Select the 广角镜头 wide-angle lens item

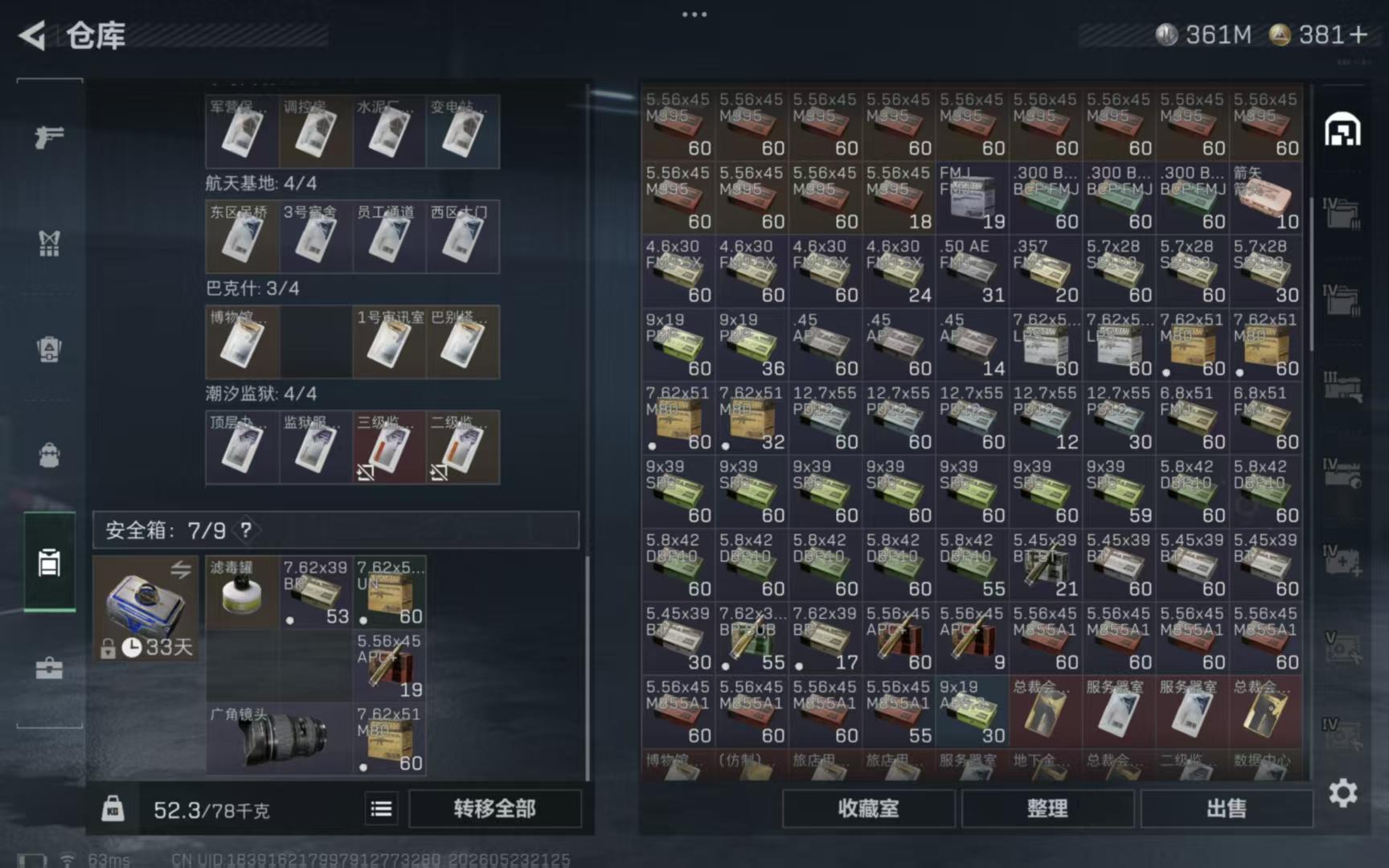(x=279, y=739)
